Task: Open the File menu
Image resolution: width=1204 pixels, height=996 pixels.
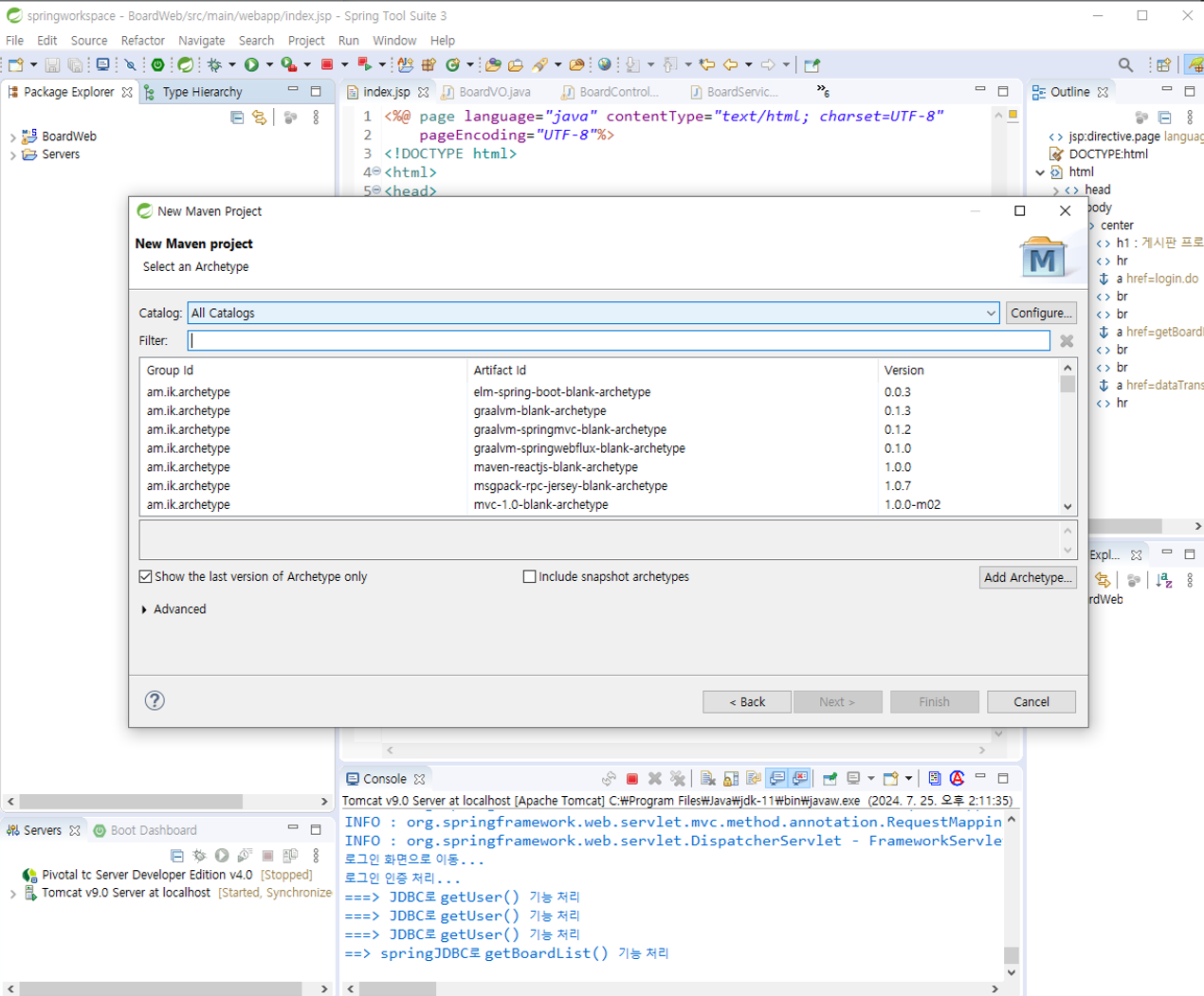Action: 15,41
